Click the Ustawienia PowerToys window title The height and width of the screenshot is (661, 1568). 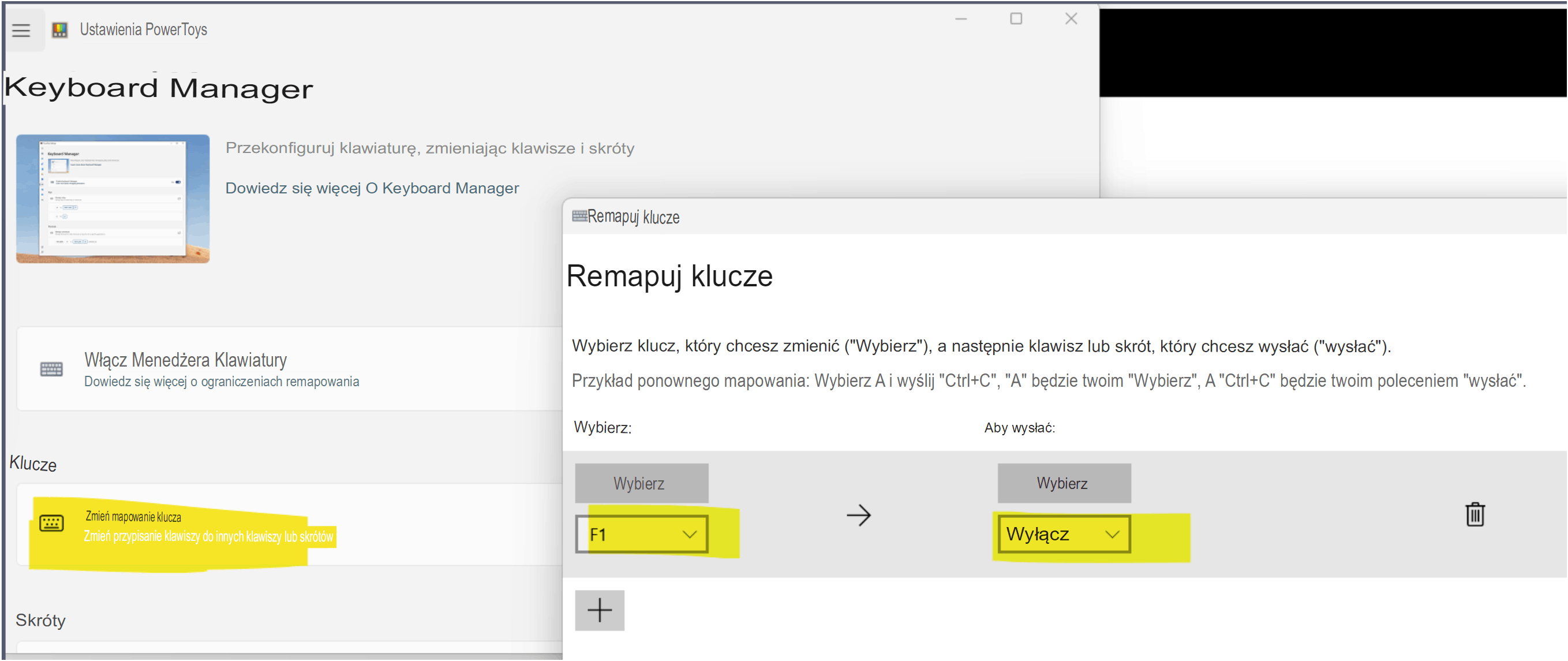click(x=143, y=29)
